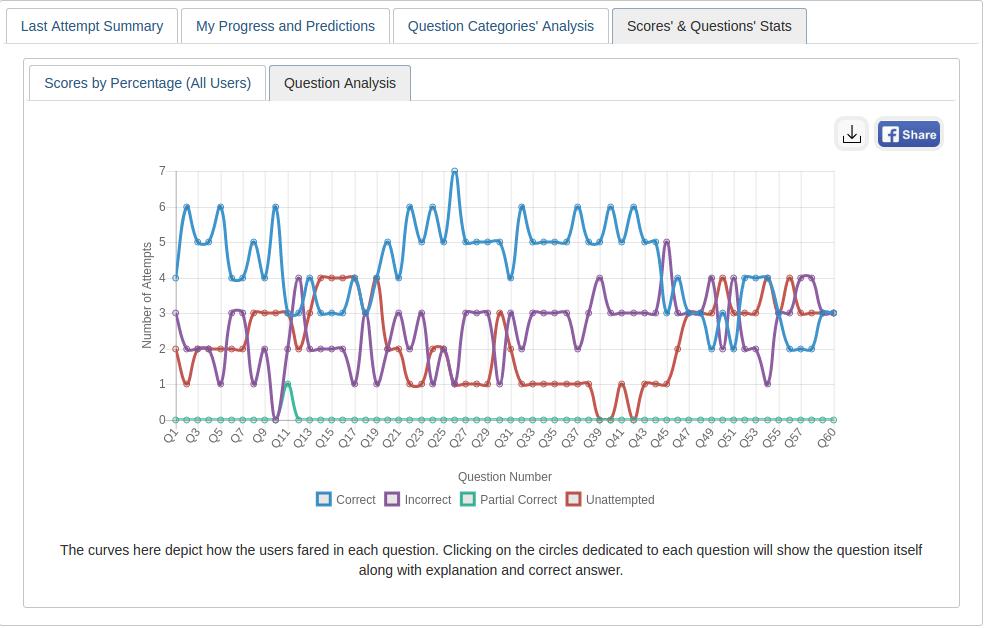This screenshot has width=987, height=628.
Task: Download the chart using the download icon
Action: [x=851, y=134]
